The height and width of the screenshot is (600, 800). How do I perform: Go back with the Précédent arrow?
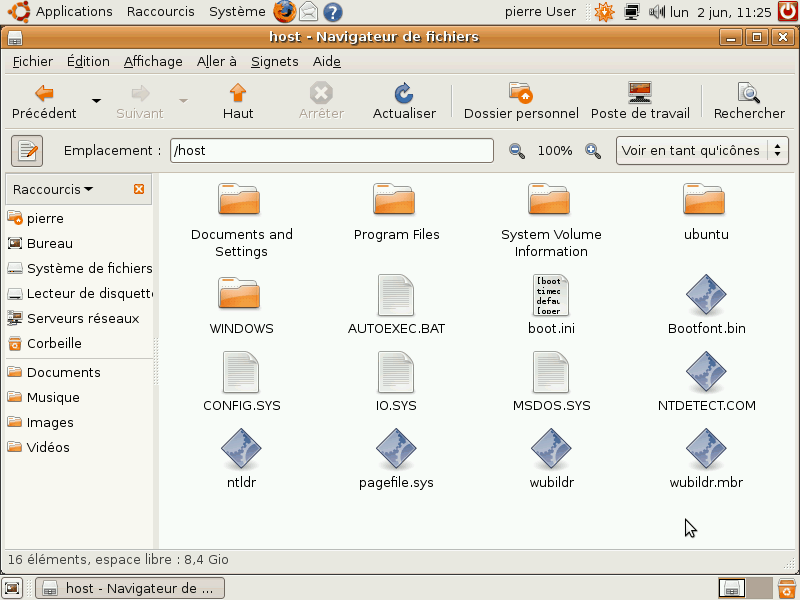pos(44,102)
